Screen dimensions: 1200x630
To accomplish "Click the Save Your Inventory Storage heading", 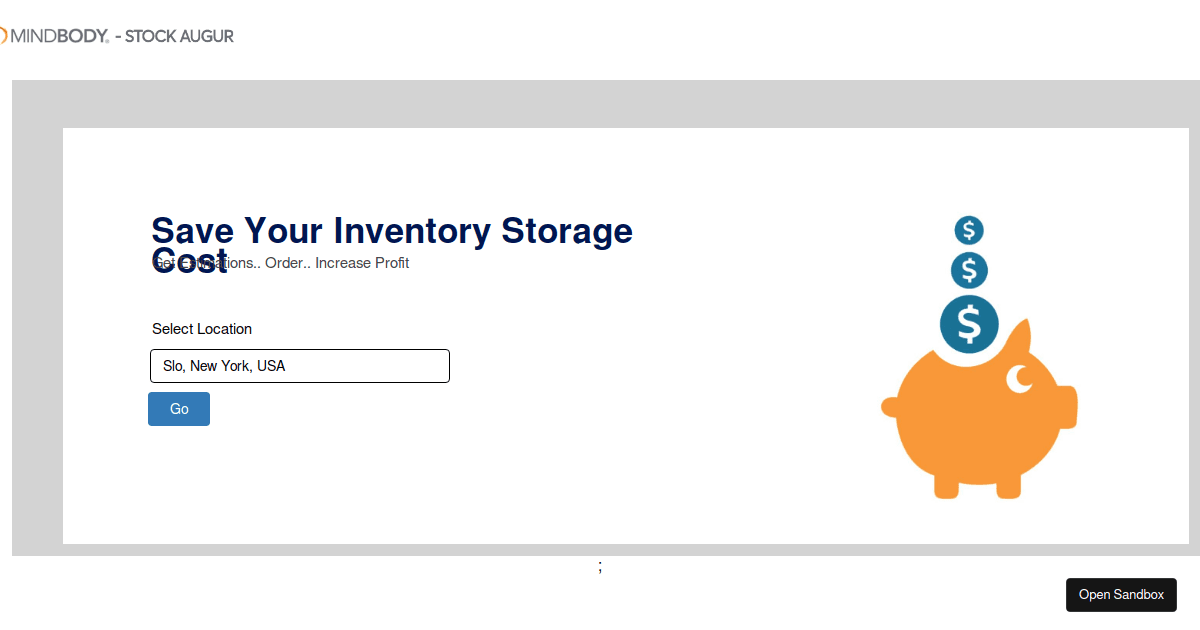I will (x=391, y=231).
